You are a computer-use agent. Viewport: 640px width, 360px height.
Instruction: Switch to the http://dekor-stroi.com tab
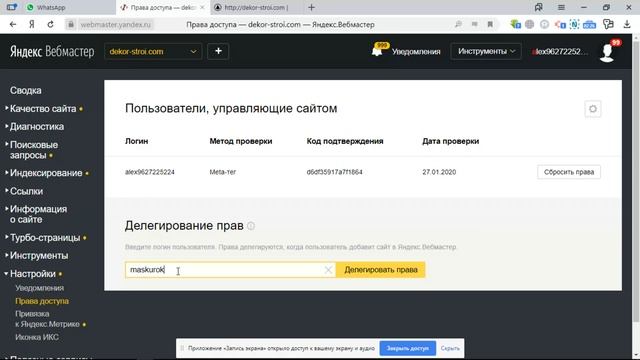[x=256, y=7]
